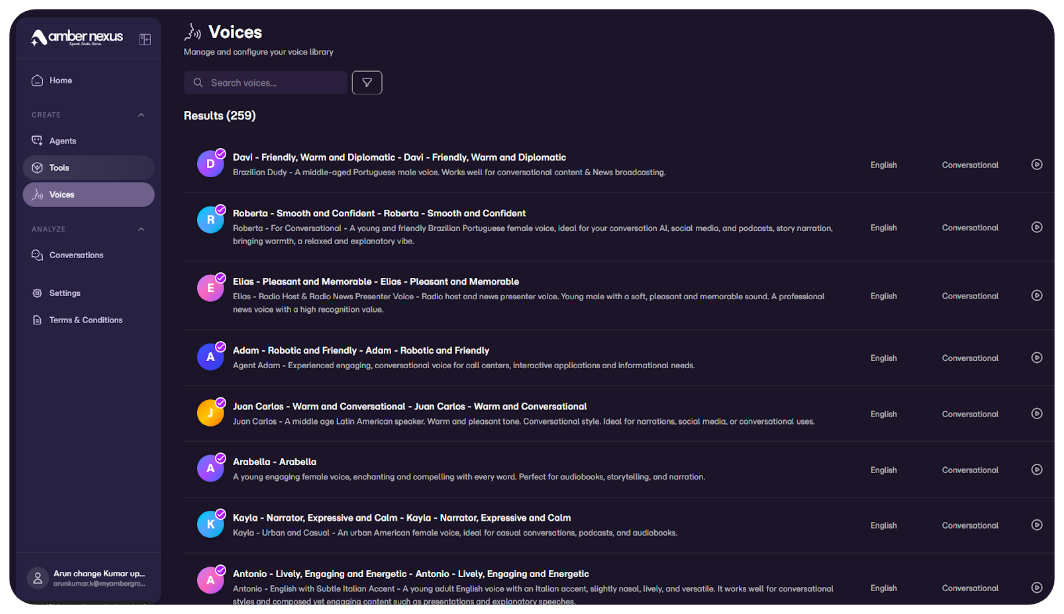This screenshot has height=614, width=1064.
Task: Collapse the ANALYZE section chevron
Action: coord(141,229)
